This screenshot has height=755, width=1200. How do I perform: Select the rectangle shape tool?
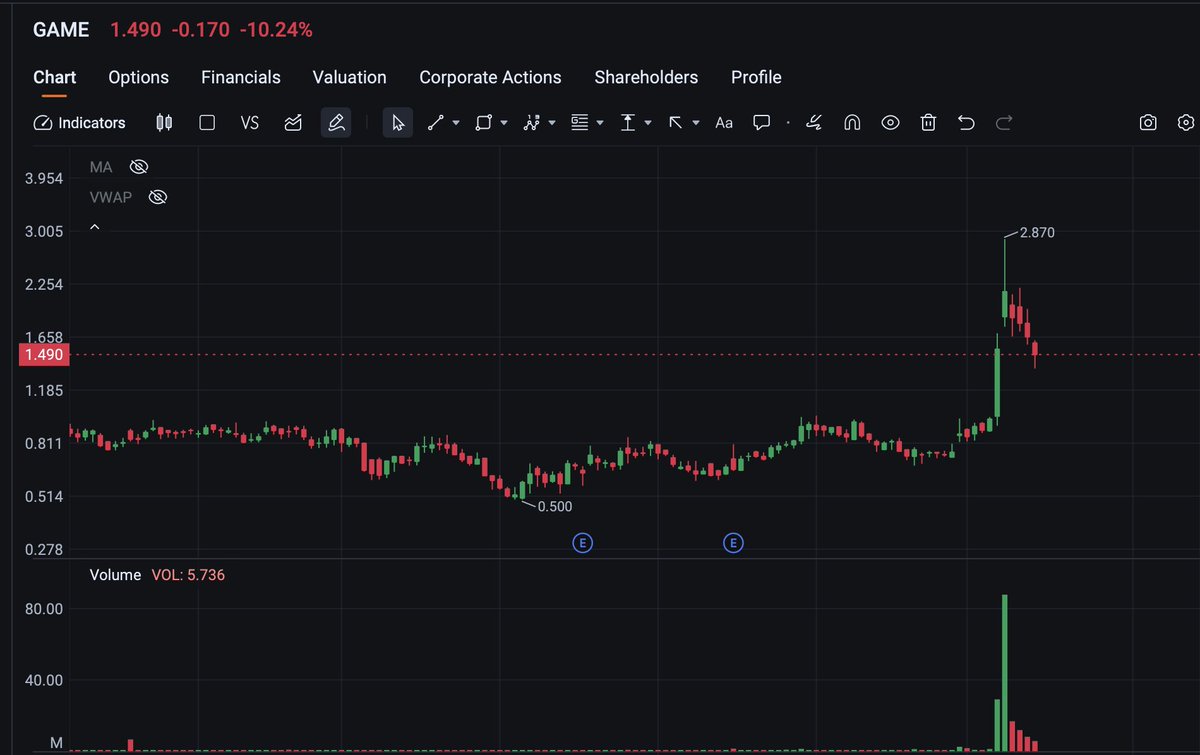tap(484, 123)
